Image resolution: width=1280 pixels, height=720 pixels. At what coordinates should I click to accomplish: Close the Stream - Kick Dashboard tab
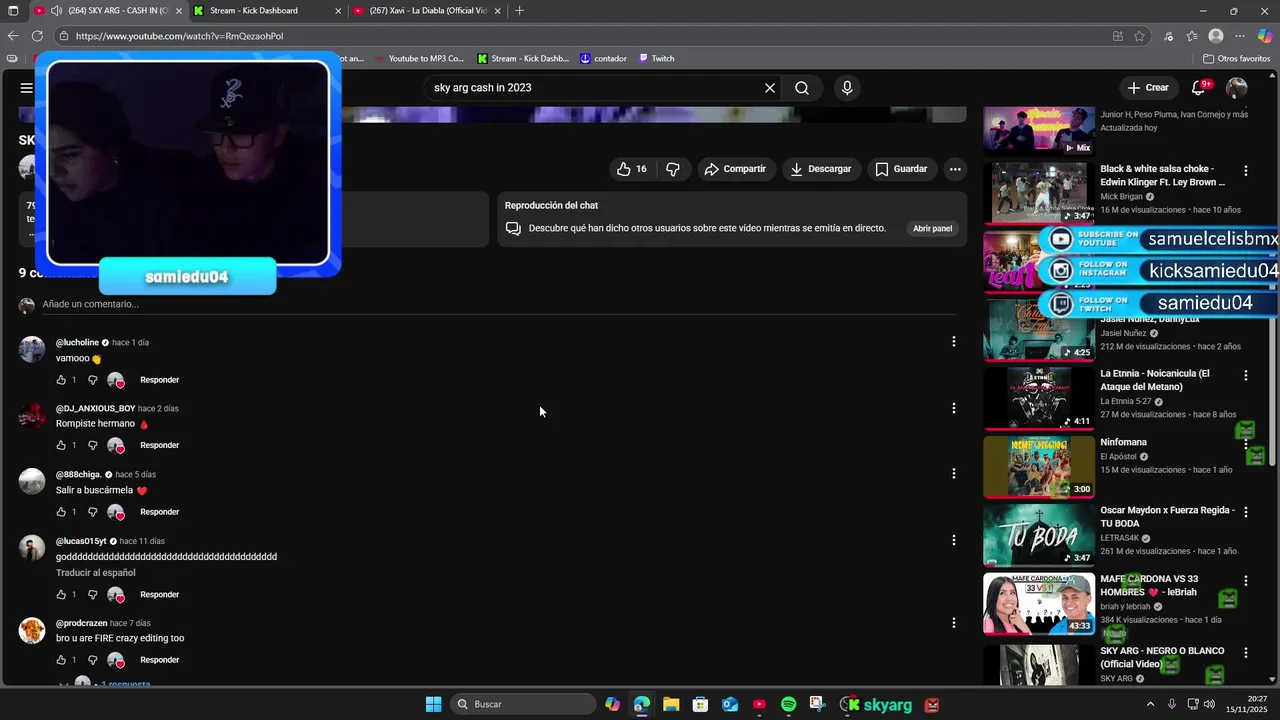338,11
